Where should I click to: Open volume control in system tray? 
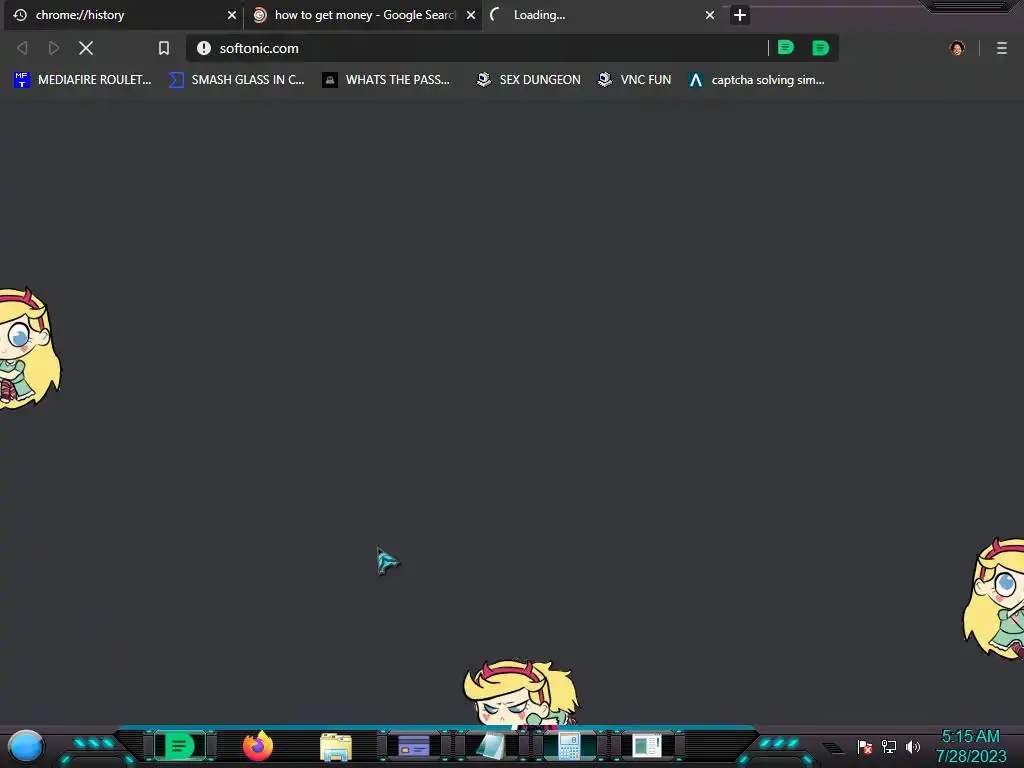912,746
